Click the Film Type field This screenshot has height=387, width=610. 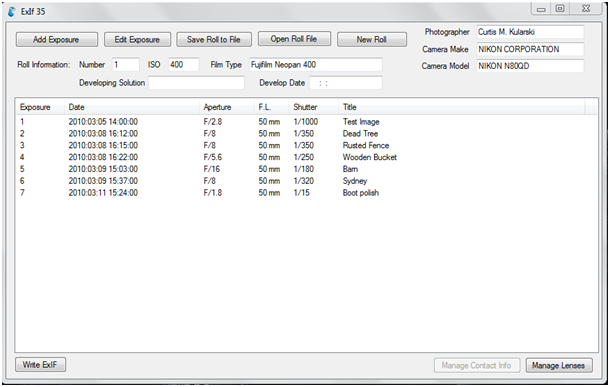(316, 65)
